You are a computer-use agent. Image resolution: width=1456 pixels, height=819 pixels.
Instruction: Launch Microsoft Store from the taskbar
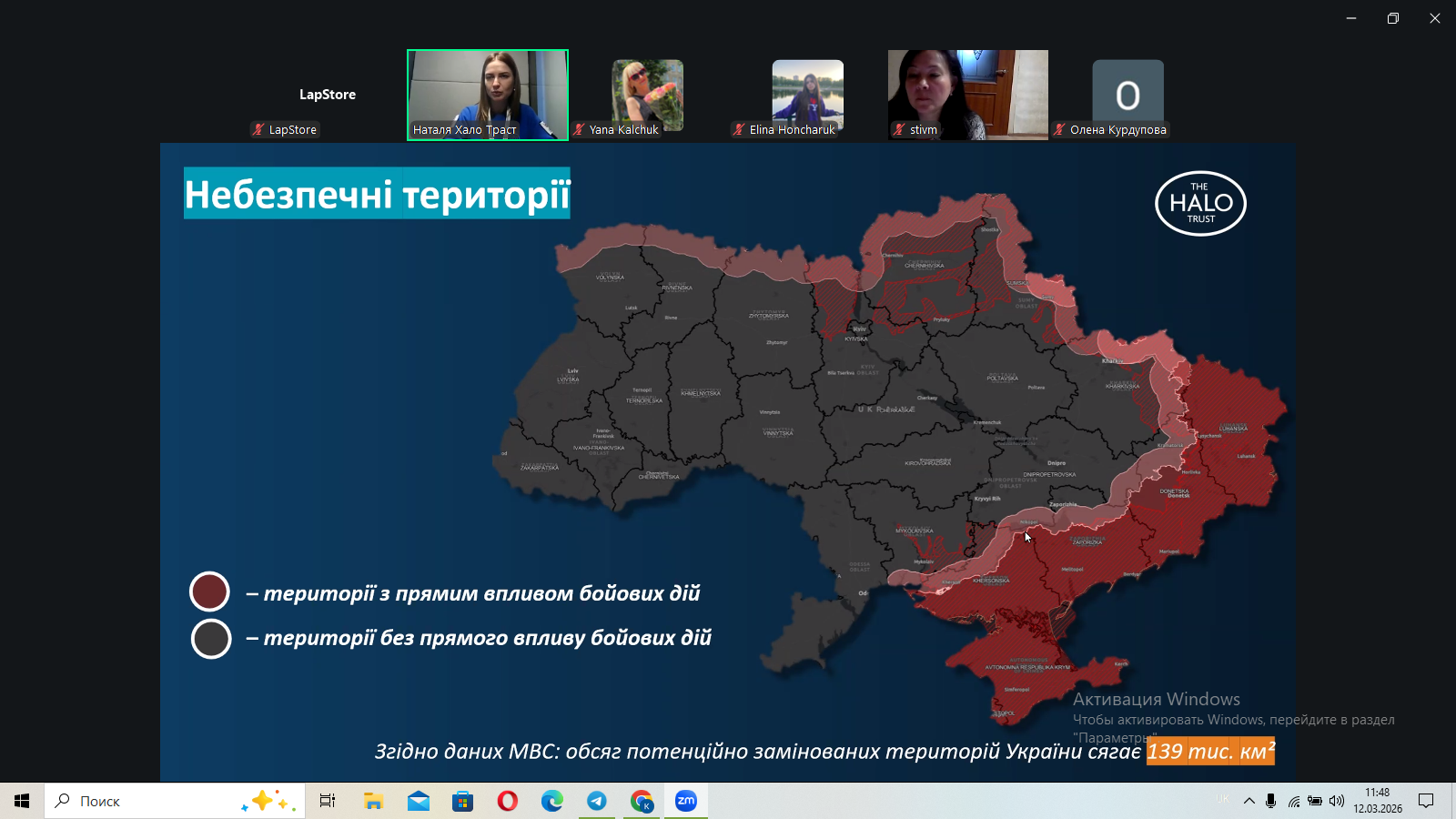(x=463, y=801)
